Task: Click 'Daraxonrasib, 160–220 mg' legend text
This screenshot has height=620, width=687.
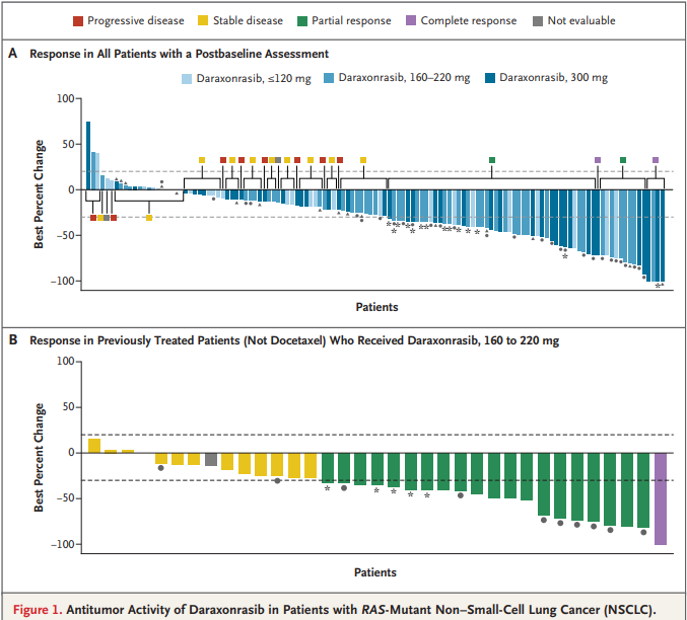Action: [404, 78]
